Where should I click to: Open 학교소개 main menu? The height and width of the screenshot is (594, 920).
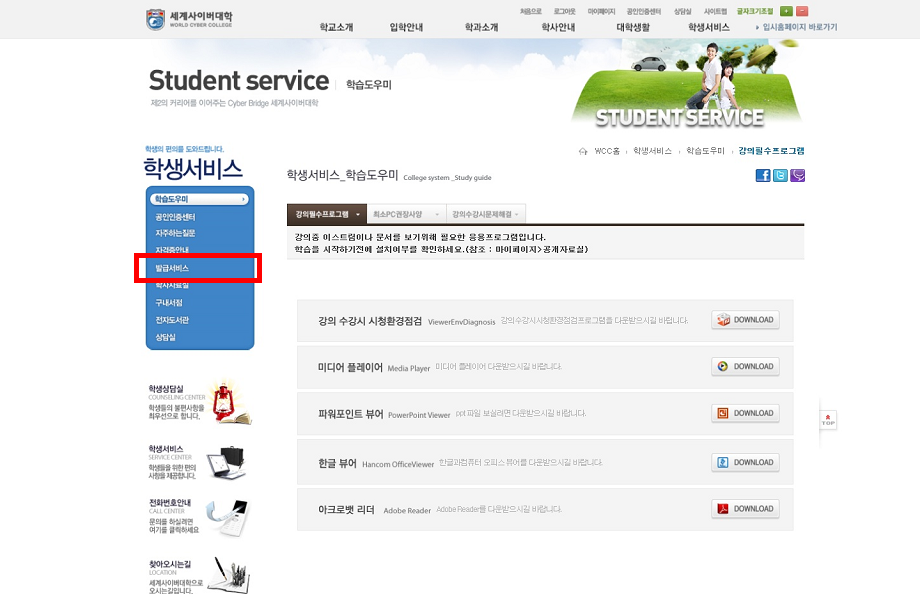[x=337, y=28]
